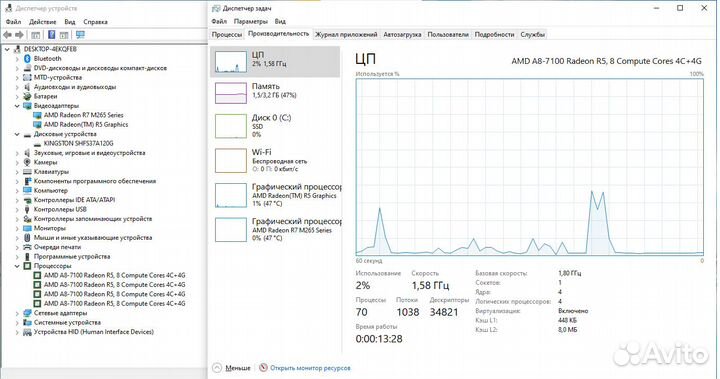Switch to Журнал приложений tab
Viewport: 720px width, 379px height.
[346, 34]
